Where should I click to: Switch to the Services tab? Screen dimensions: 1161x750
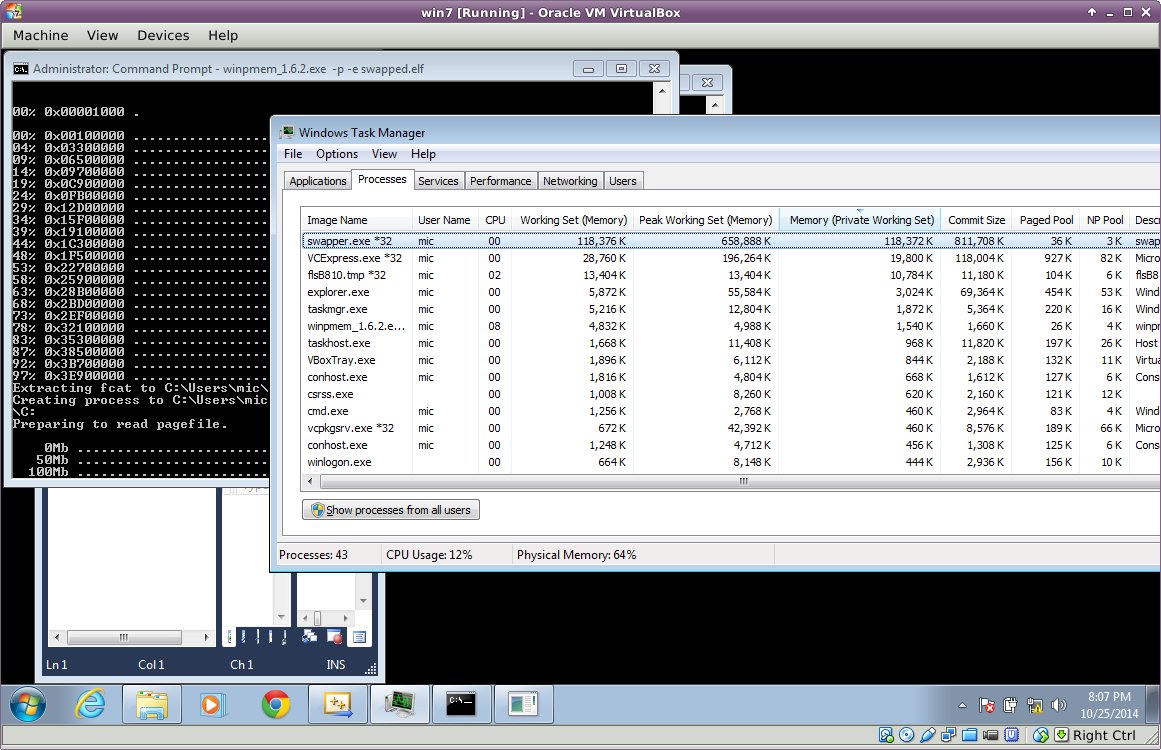click(438, 181)
